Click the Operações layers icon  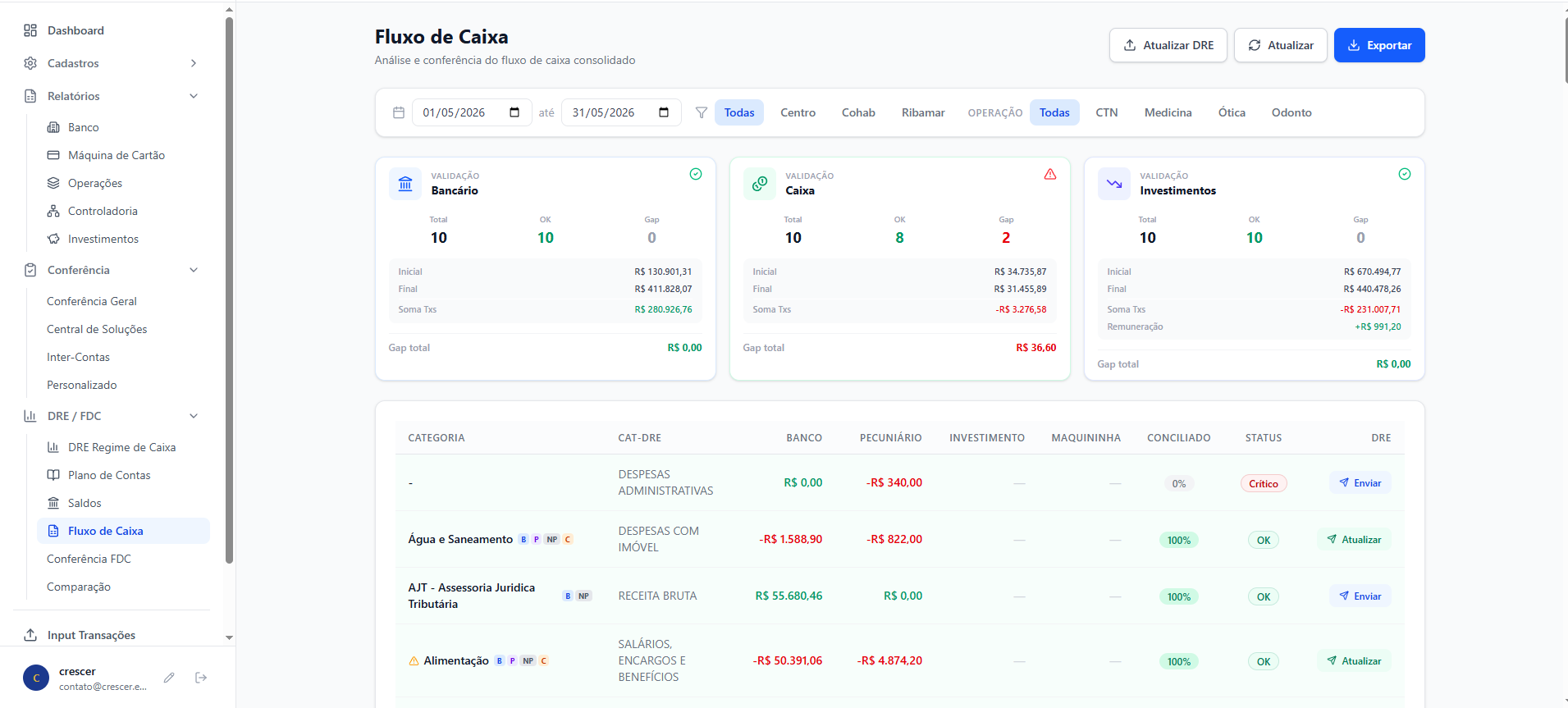click(x=53, y=183)
